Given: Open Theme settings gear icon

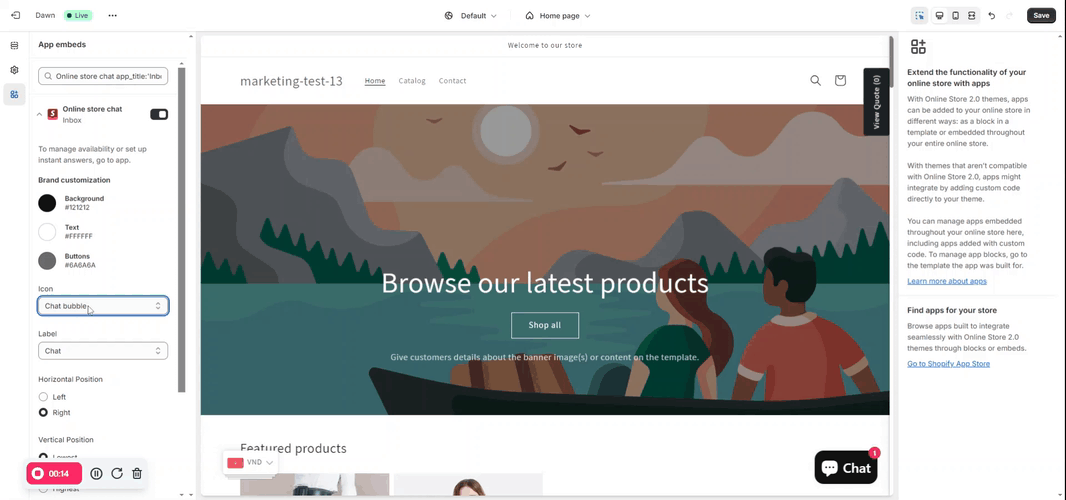Looking at the screenshot, I should click(x=14, y=70).
